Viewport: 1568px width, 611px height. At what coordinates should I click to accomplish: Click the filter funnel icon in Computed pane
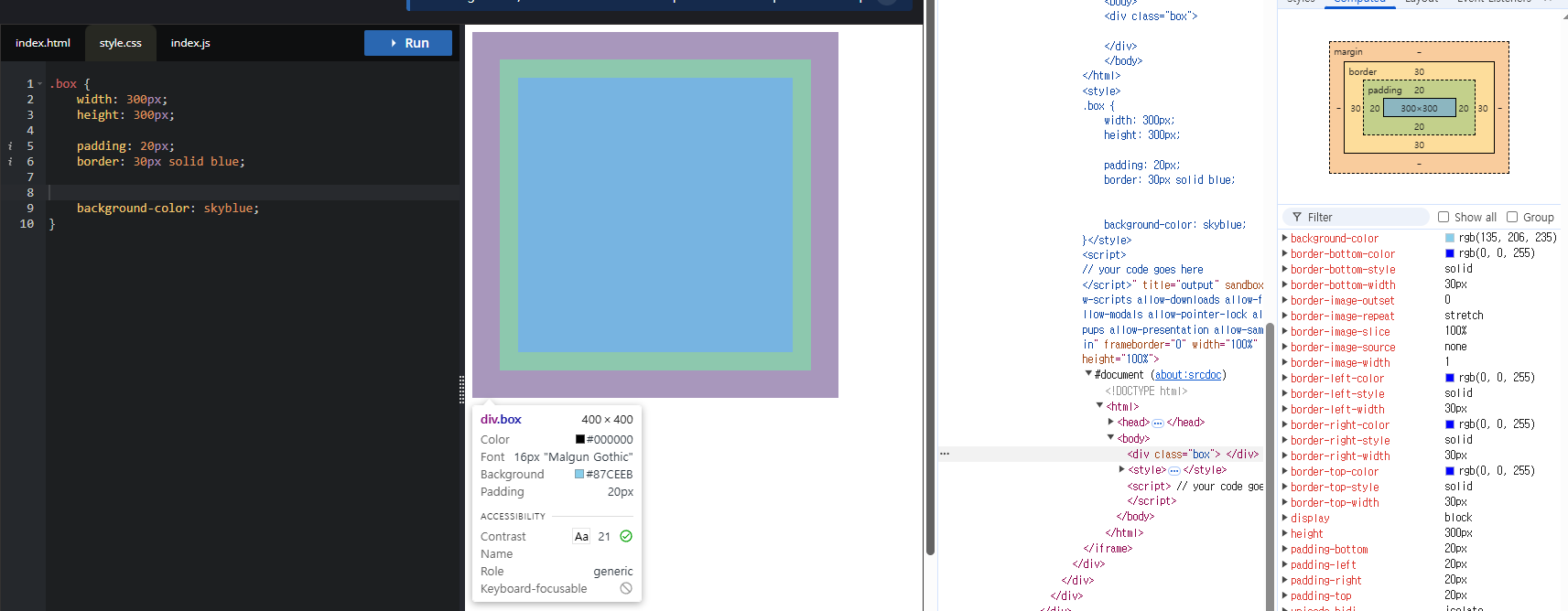1297,217
